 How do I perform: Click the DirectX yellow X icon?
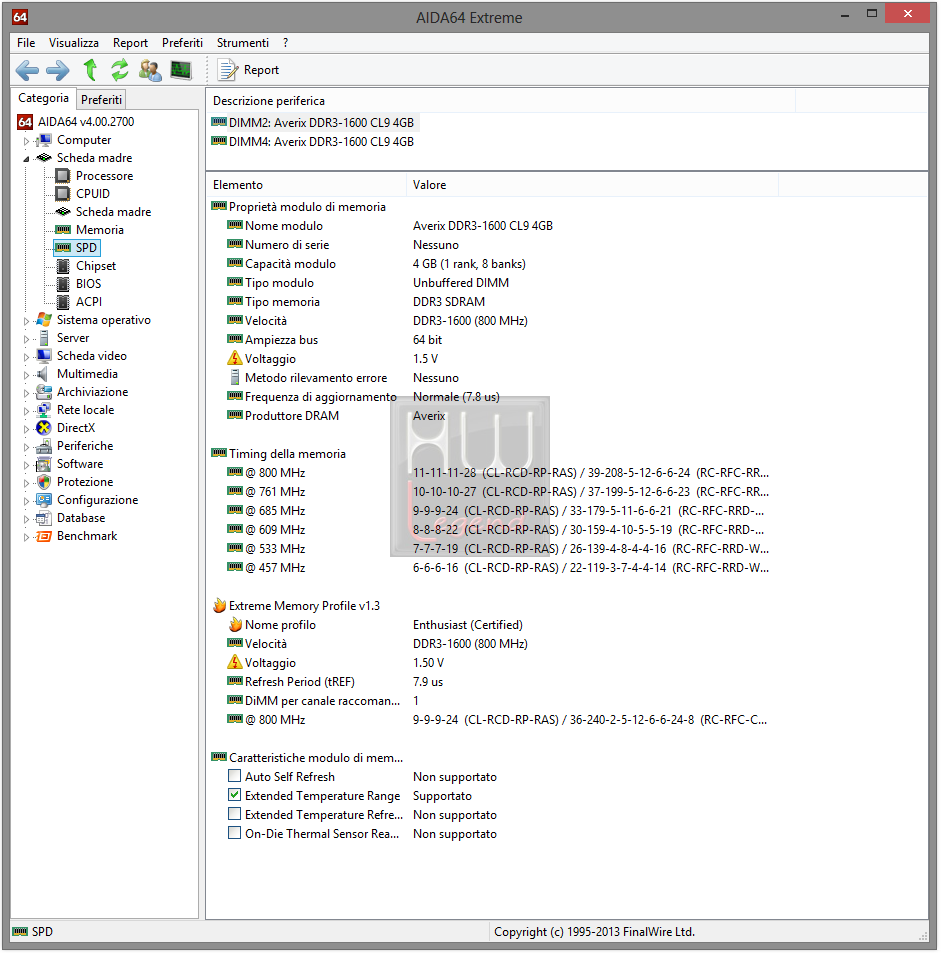[44, 428]
